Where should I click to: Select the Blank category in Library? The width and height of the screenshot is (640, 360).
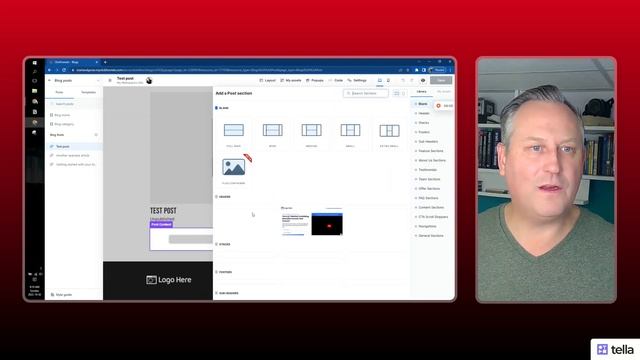pos(423,104)
